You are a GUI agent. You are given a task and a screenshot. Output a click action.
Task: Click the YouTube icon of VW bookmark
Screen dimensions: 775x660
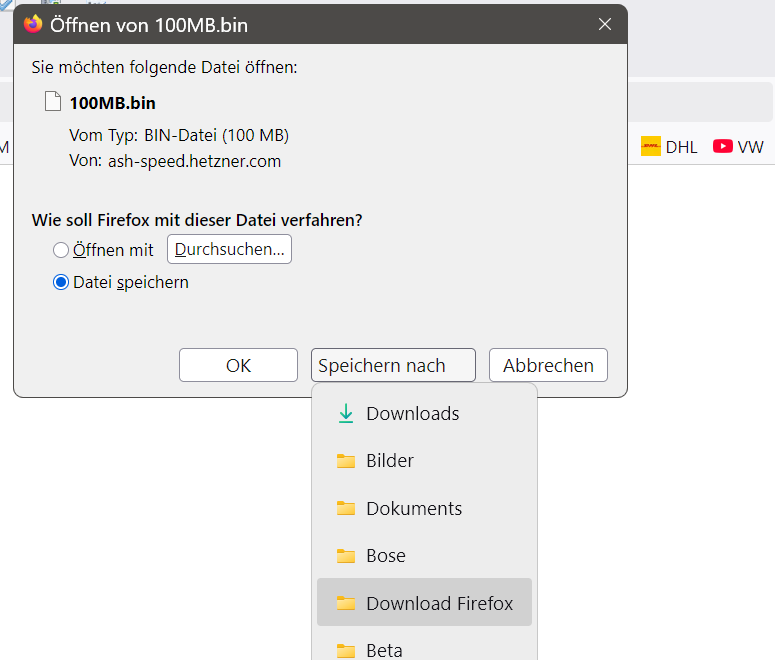click(x=722, y=147)
